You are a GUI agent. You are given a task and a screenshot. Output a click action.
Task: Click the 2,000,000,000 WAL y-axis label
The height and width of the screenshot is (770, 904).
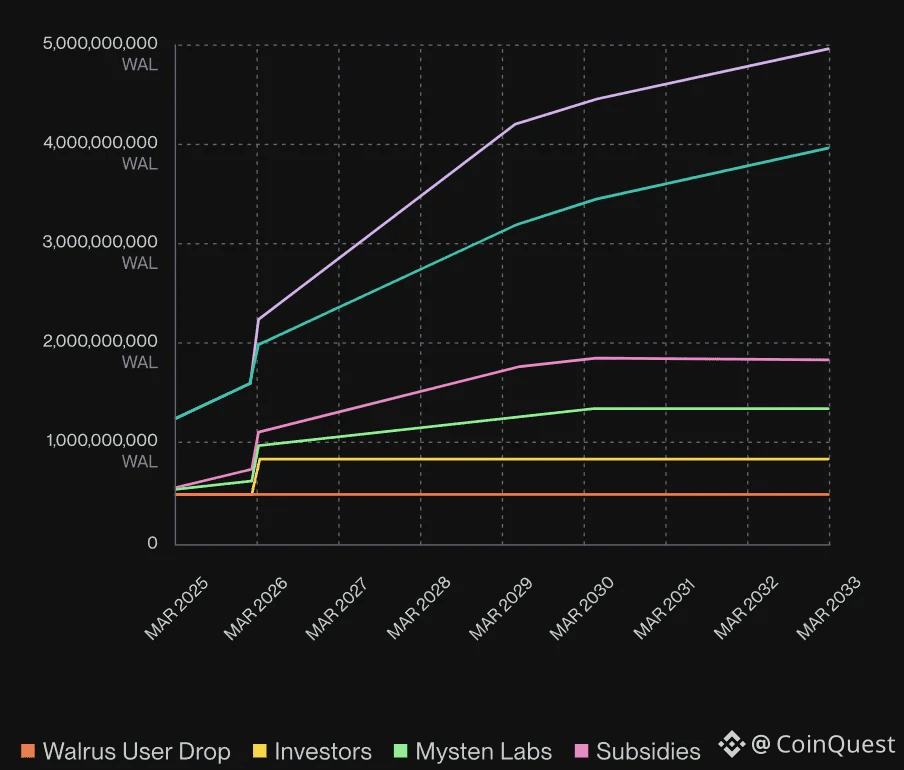(x=103, y=351)
